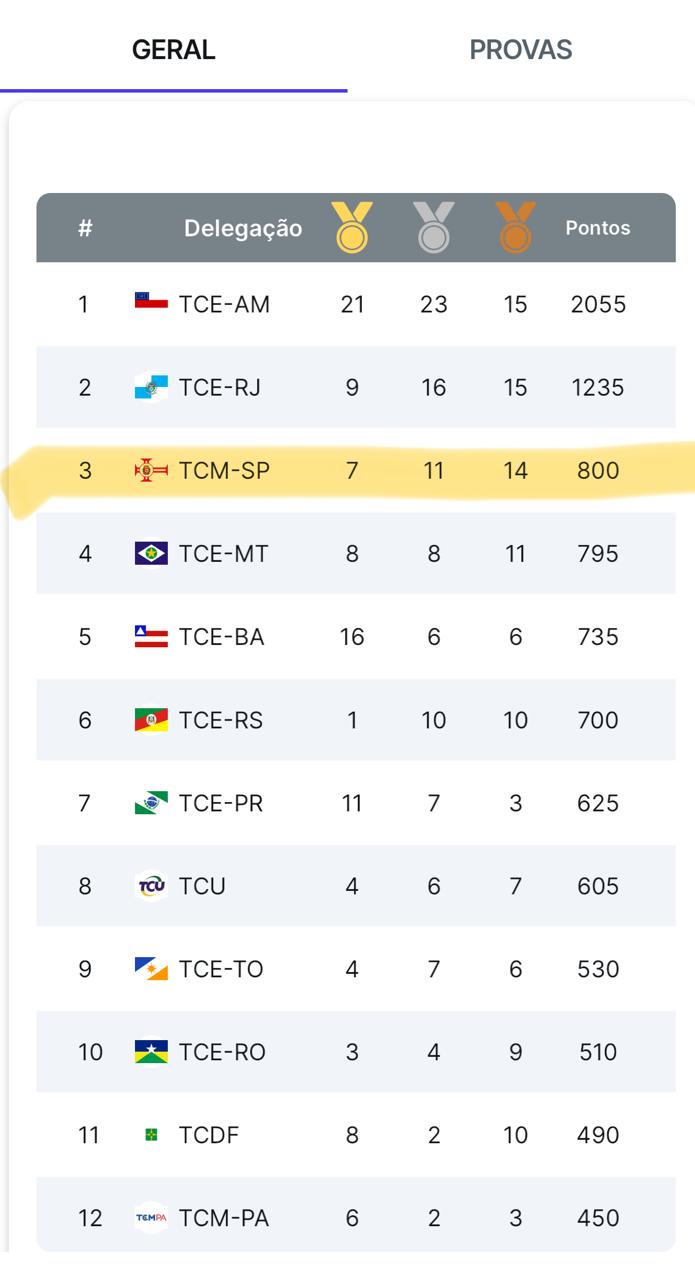Click the bronze medal header icon
This screenshot has height=1280, width=695.
point(515,227)
